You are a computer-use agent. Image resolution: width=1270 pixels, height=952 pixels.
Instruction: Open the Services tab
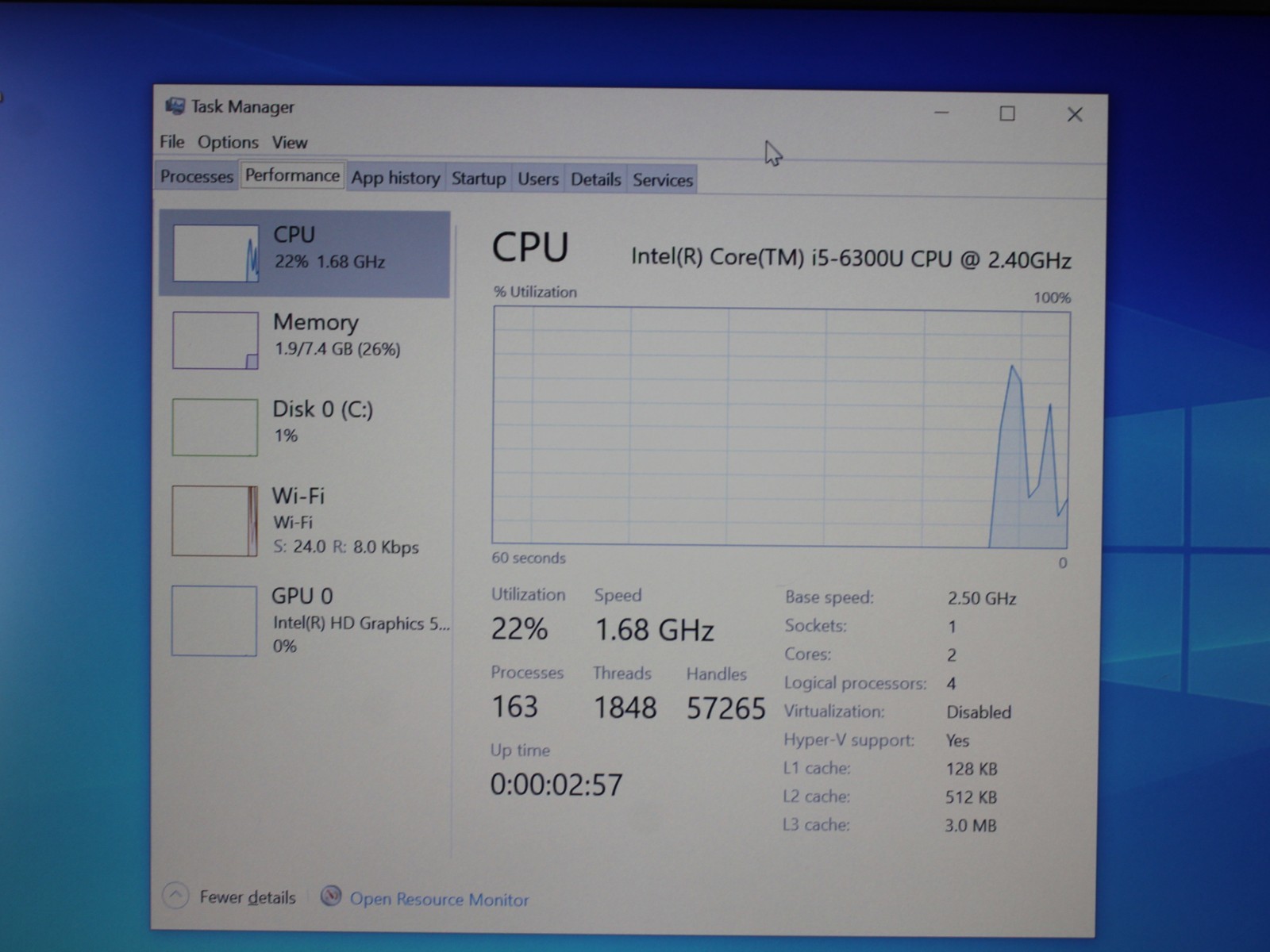pos(663,180)
